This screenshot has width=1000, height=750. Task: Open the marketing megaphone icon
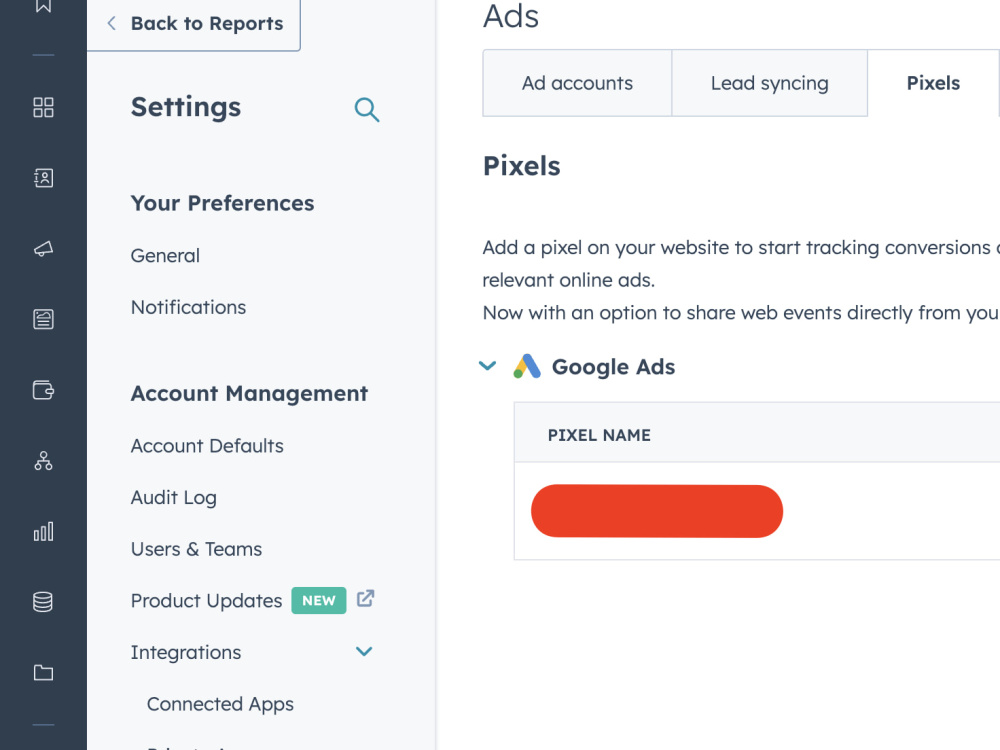pyautogui.click(x=43, y=249)
